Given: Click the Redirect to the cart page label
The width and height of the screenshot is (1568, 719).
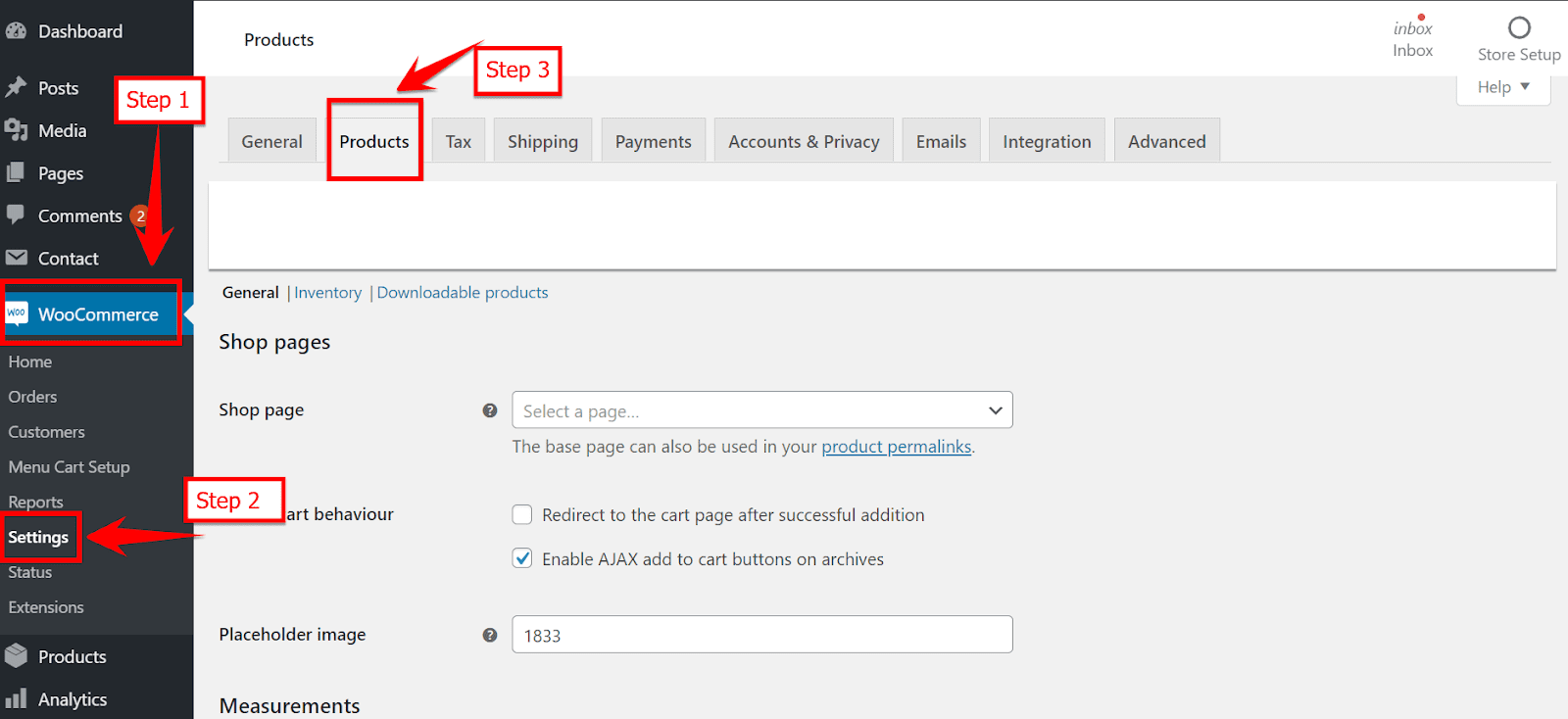Looking at the screenshot, I should (733, 514).
